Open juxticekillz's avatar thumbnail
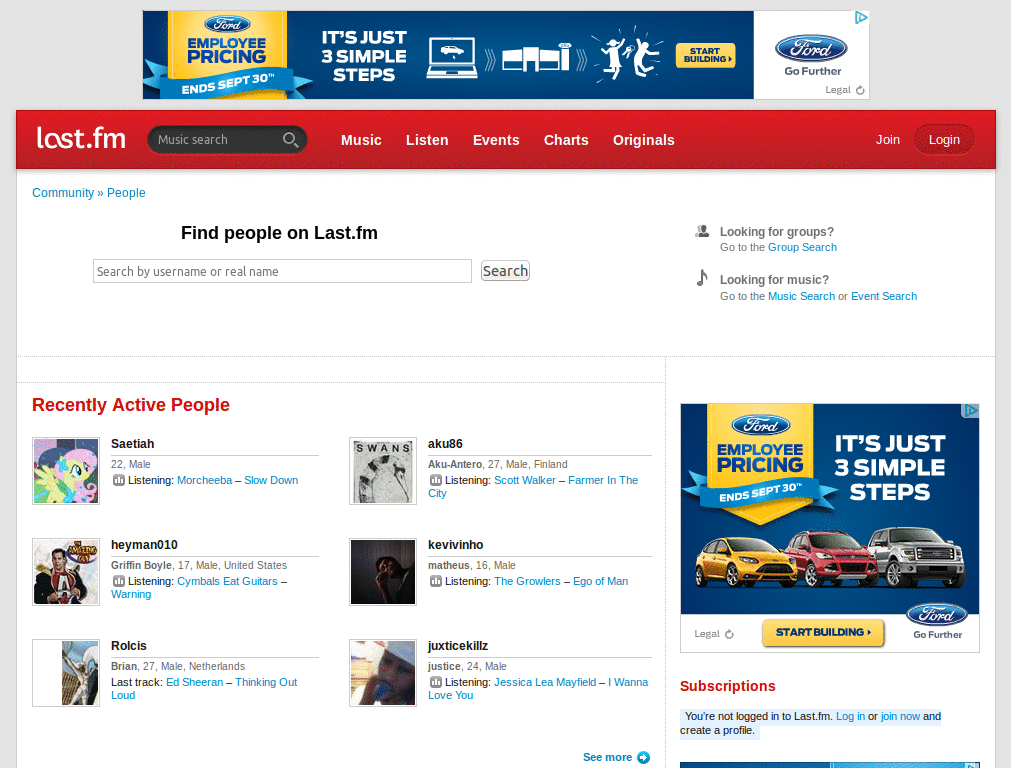The height and width of the screenshot is (768, 1024). (383, 673)
